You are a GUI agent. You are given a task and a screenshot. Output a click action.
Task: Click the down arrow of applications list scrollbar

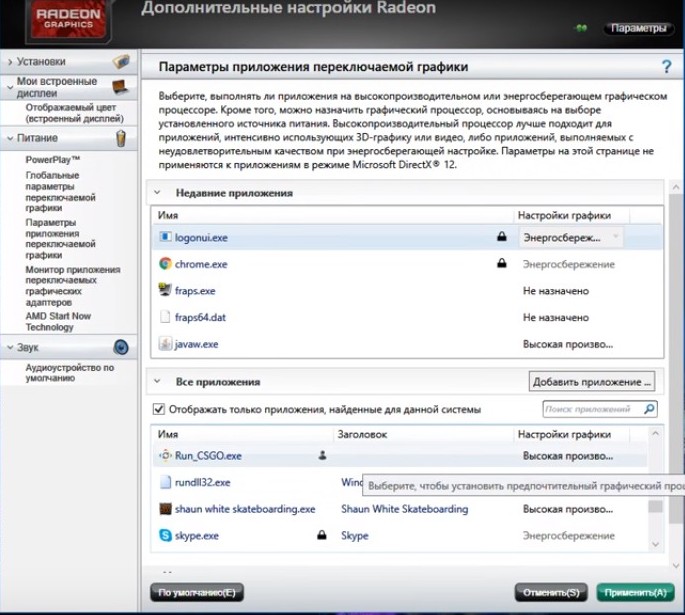[655, 544]
